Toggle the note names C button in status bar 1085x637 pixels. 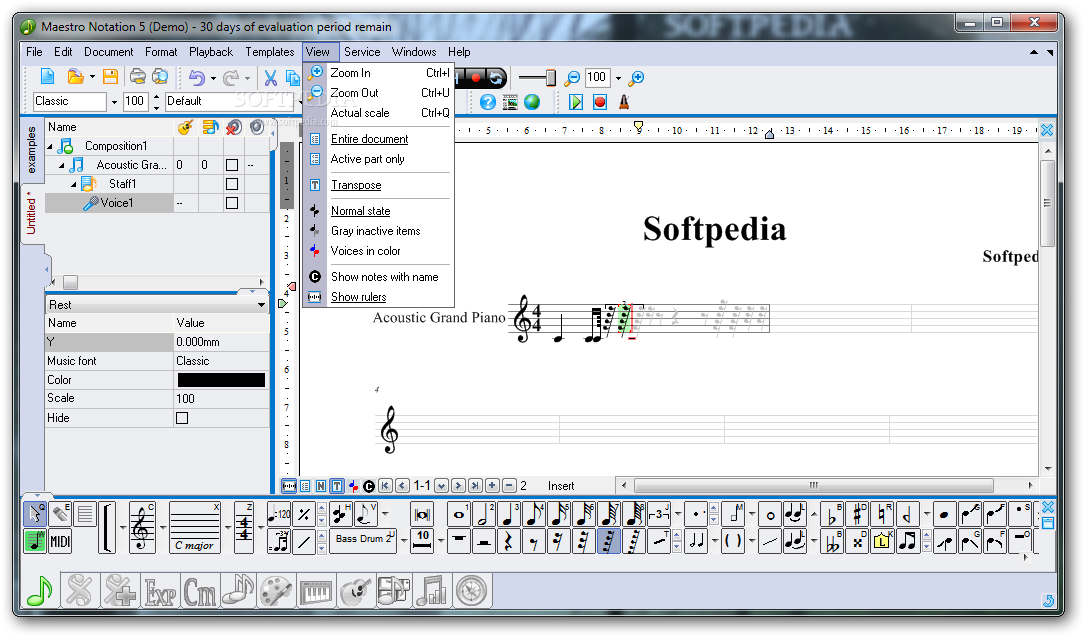[x=369, y=486]
